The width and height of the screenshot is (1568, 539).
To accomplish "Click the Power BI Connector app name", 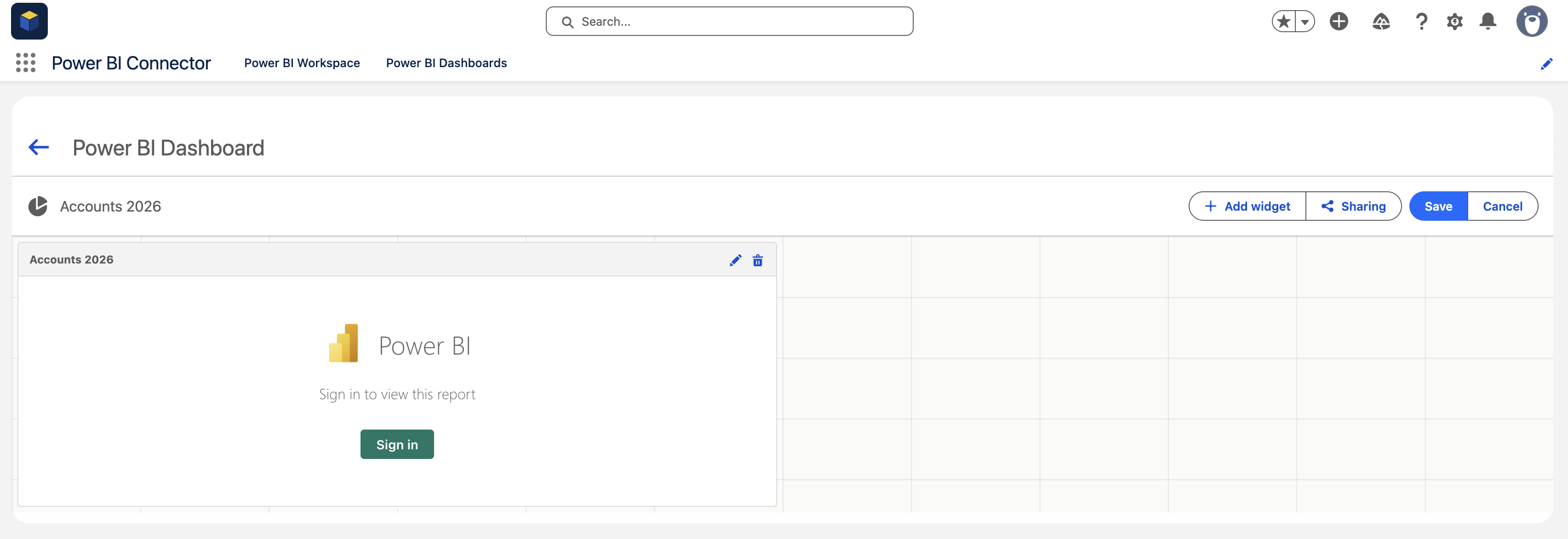I will coord(131,63).
